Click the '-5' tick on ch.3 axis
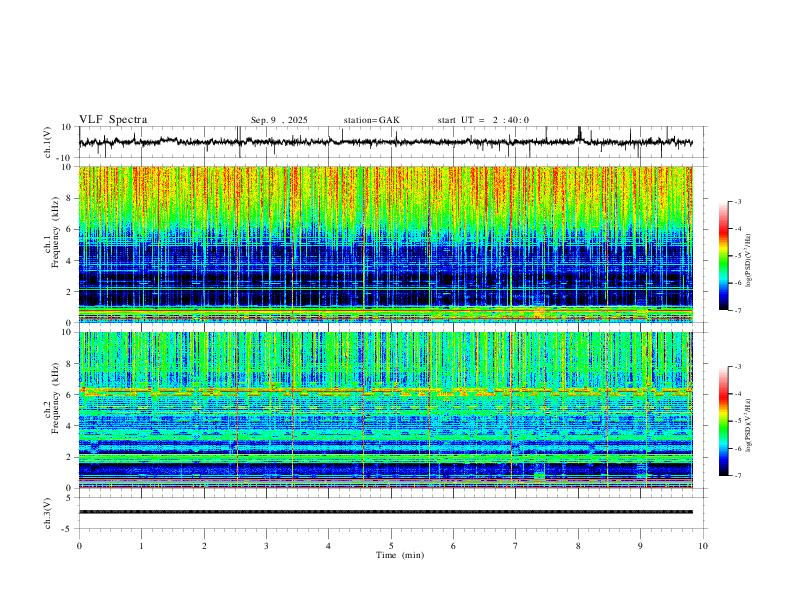The height and width of the screenshot is (612, 792). click(67, 529)
